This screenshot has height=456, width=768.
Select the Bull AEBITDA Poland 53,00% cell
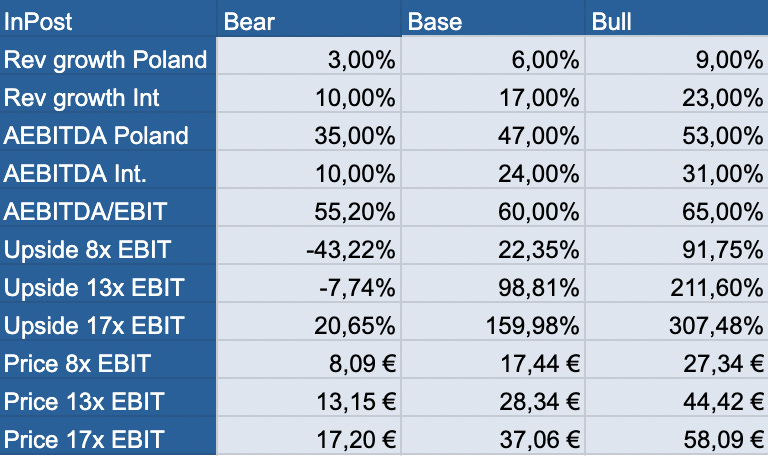[676, 132]
